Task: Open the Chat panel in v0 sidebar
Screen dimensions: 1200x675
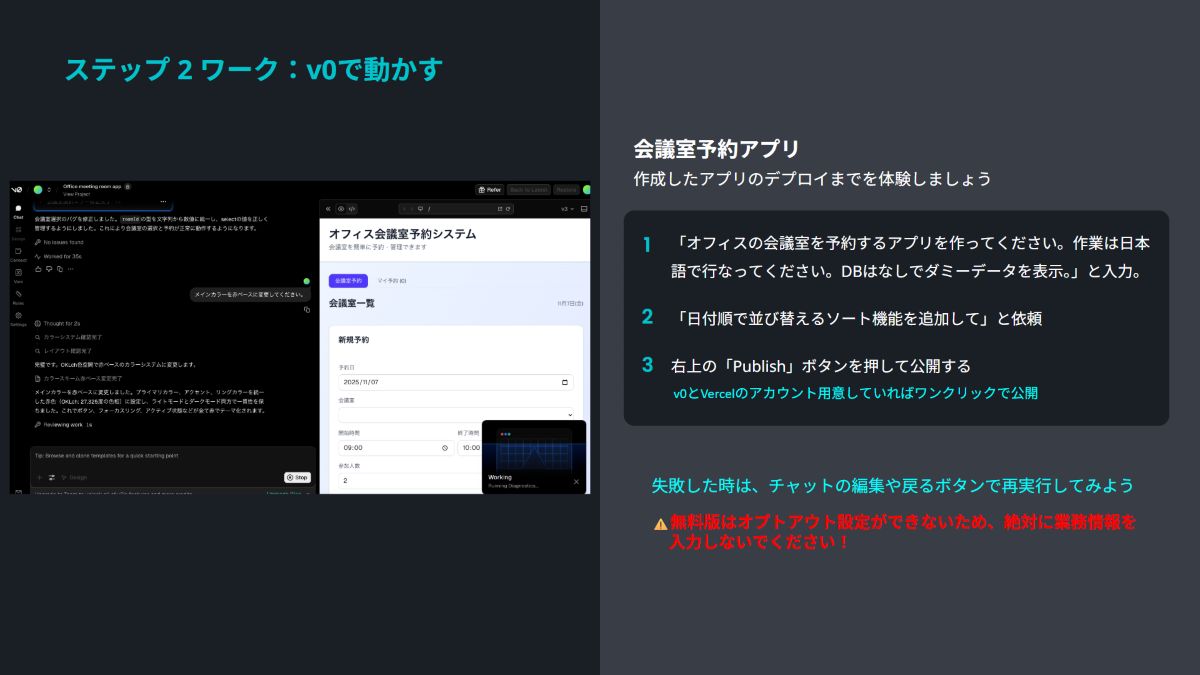Action: coord(18,210)
